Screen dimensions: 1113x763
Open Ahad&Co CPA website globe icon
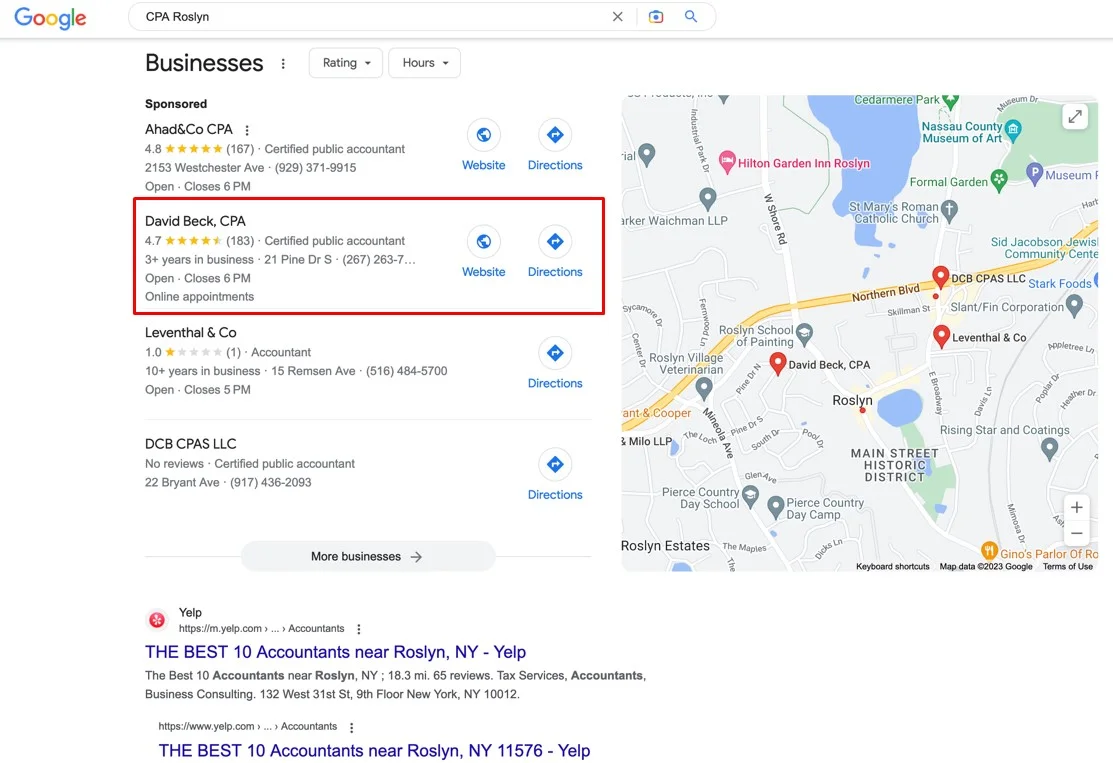483,135
